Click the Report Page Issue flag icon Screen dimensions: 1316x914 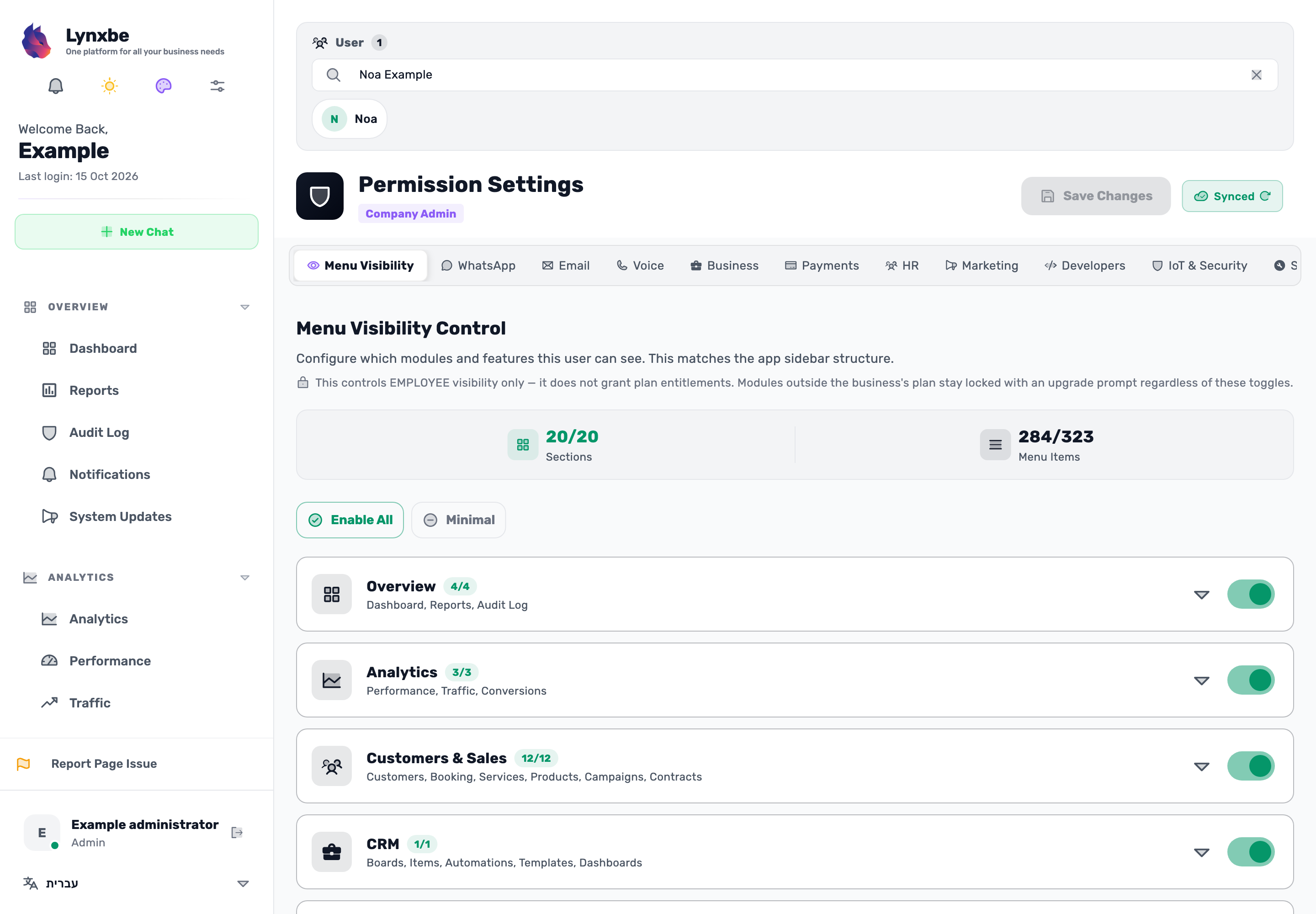23,764
